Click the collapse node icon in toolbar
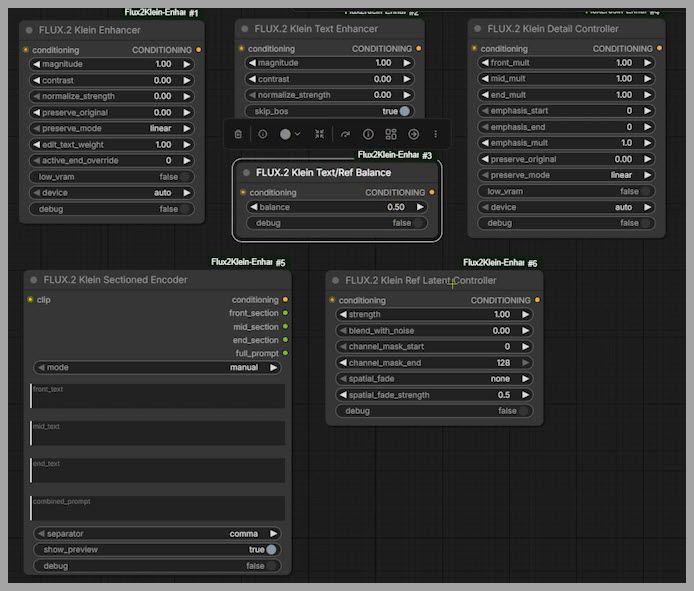 tap(319, 133)
